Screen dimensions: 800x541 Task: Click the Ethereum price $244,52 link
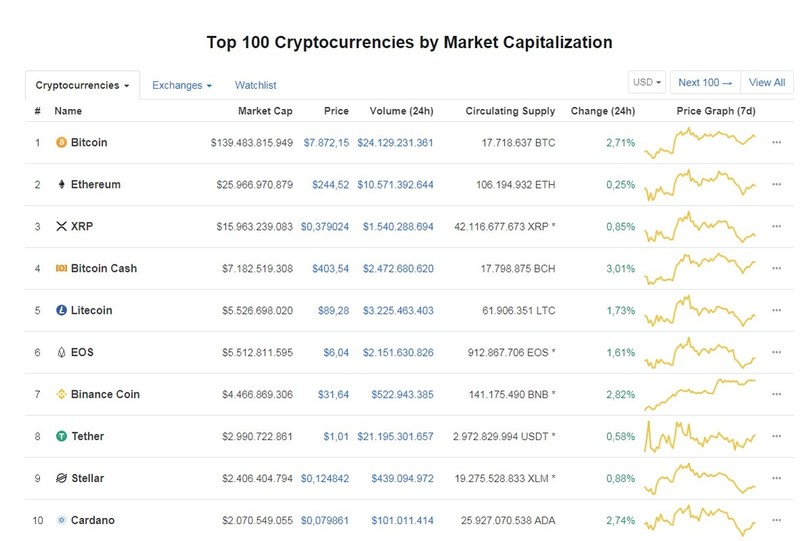331,185
